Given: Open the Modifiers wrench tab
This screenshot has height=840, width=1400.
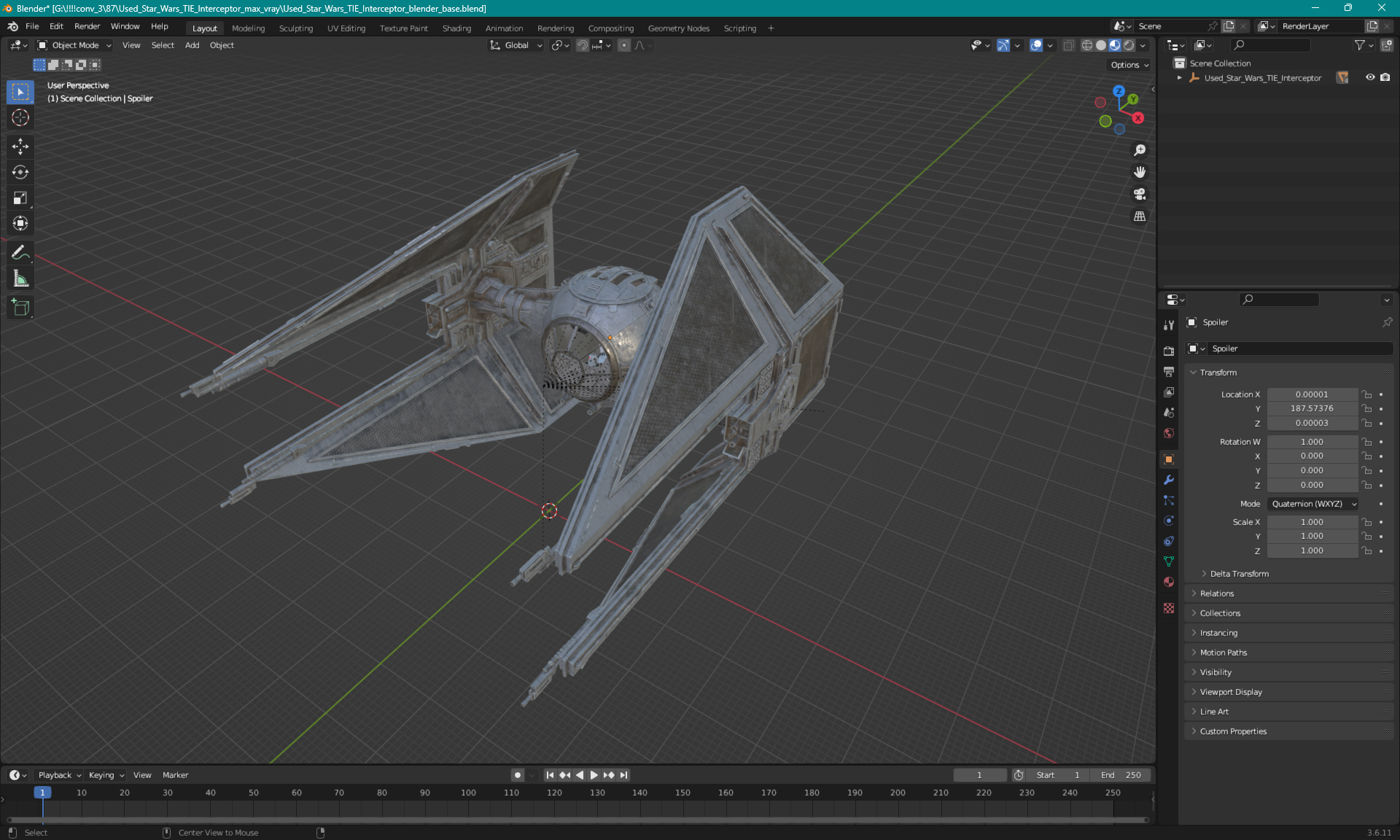Looking at the screenshot, I should point(1169,480).
